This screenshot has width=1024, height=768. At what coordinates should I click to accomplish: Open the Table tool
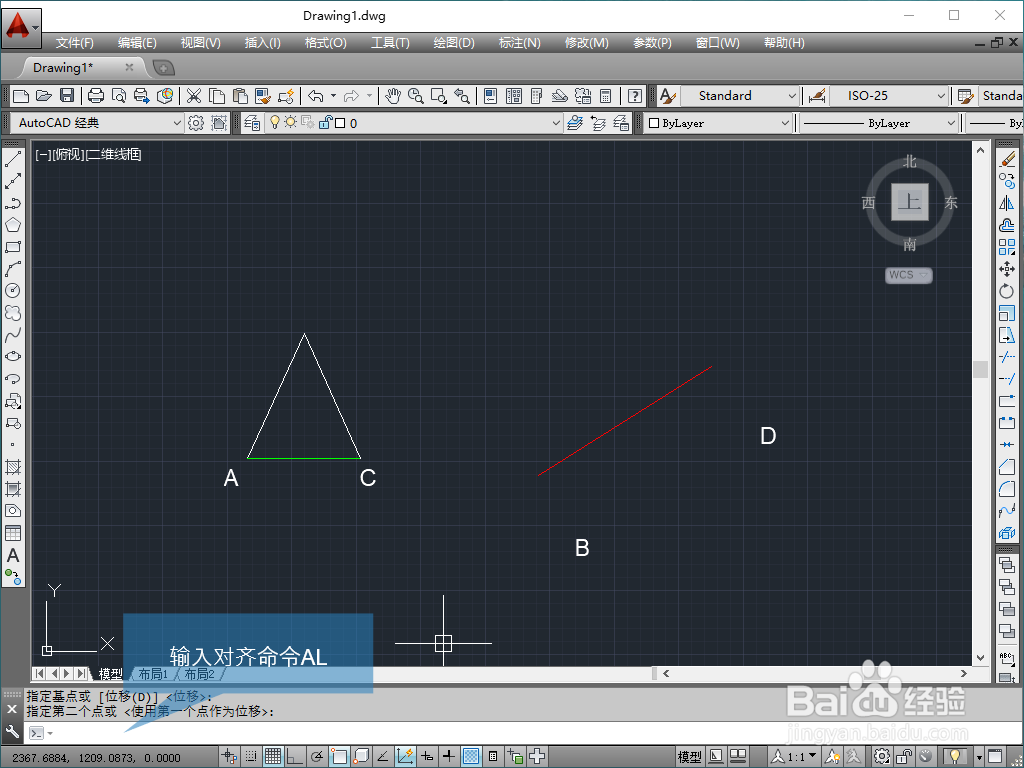pyautogui.click(x=13, y=534)
